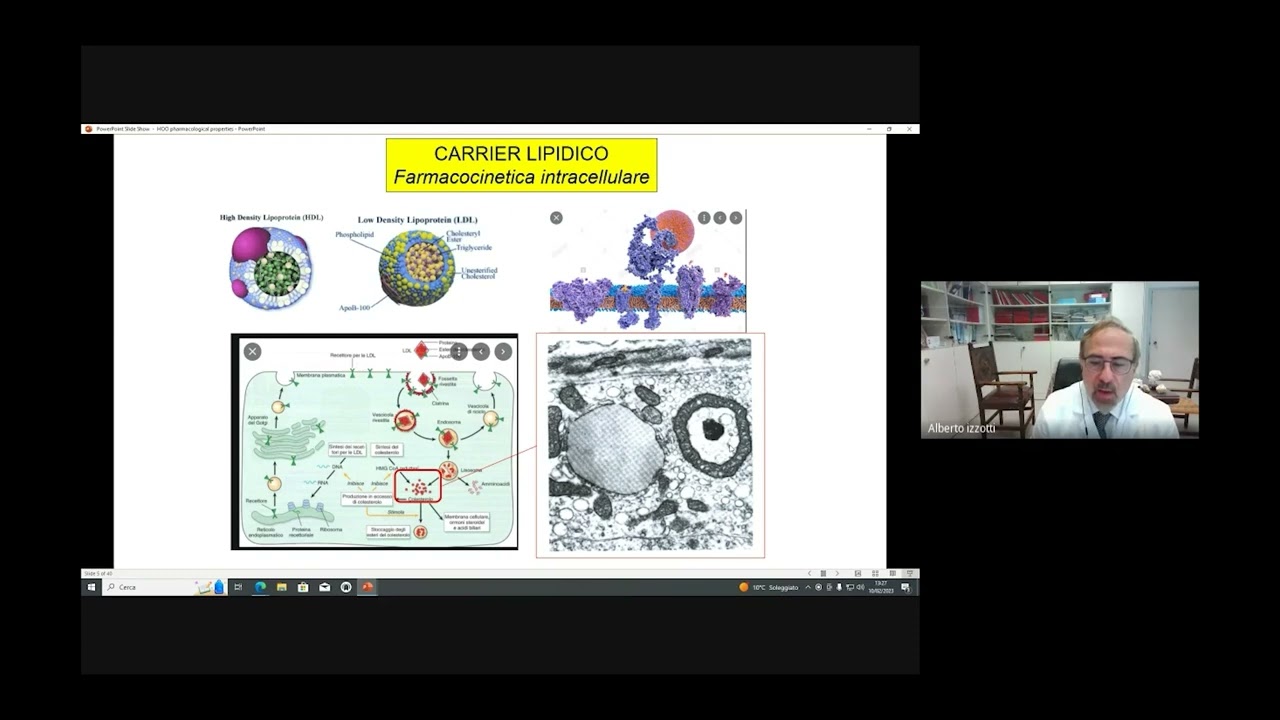Screen dimensions: 1280x720
Task: Switch to Reading View in status bar
Action: point(892,573)
